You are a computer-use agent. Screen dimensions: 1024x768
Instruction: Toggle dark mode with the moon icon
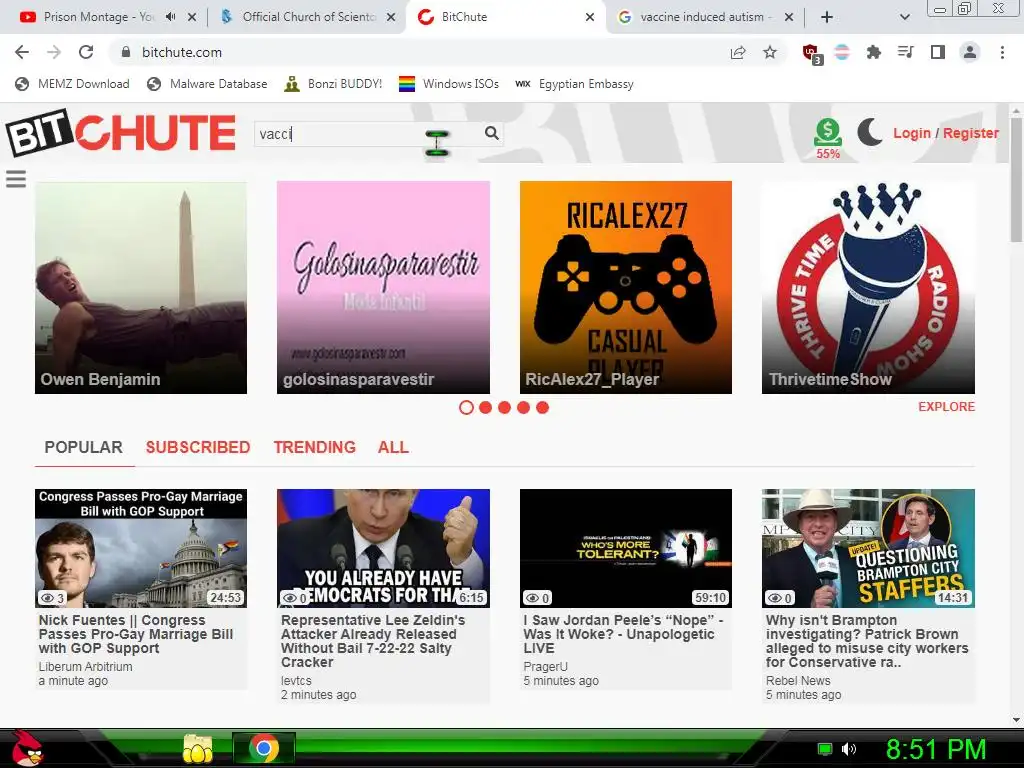[x=869, y=133]
